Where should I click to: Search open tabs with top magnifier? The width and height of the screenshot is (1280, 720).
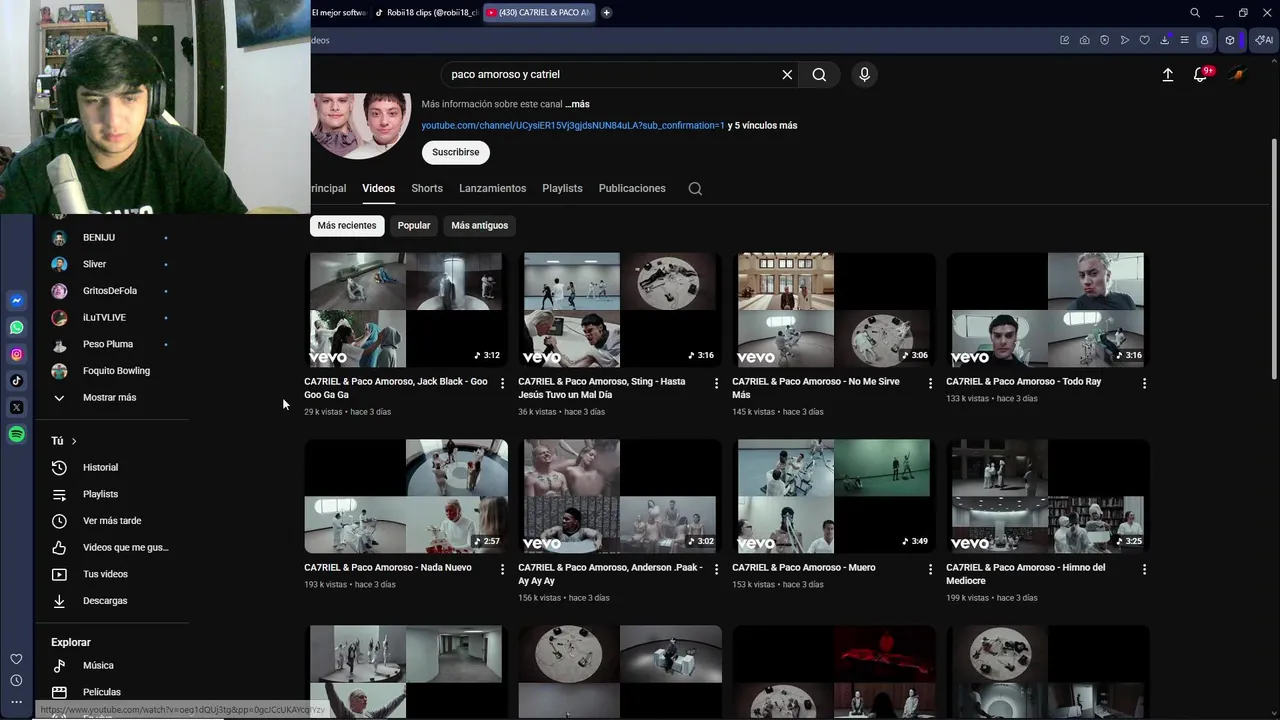click(x=1195, y=13)
